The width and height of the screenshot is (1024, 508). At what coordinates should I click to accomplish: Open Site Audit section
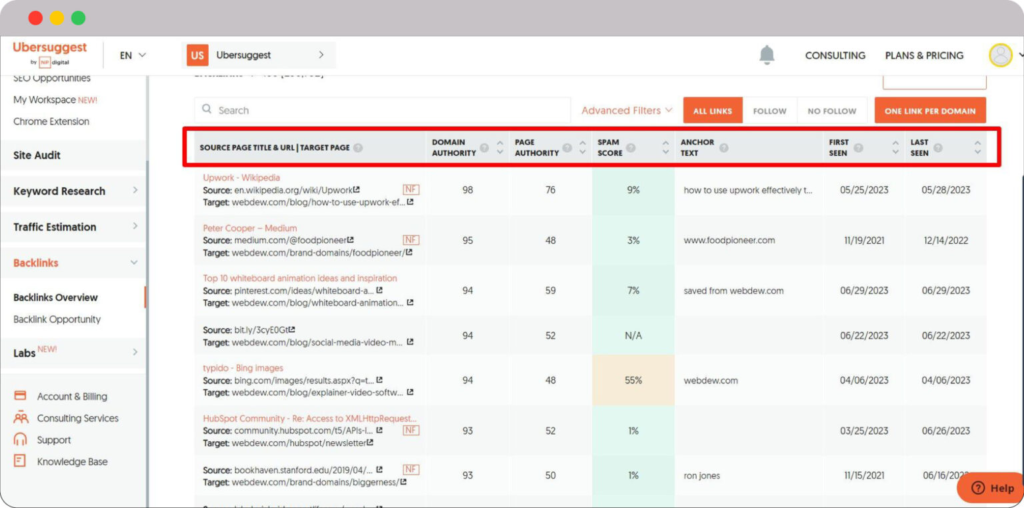point(37,155)
